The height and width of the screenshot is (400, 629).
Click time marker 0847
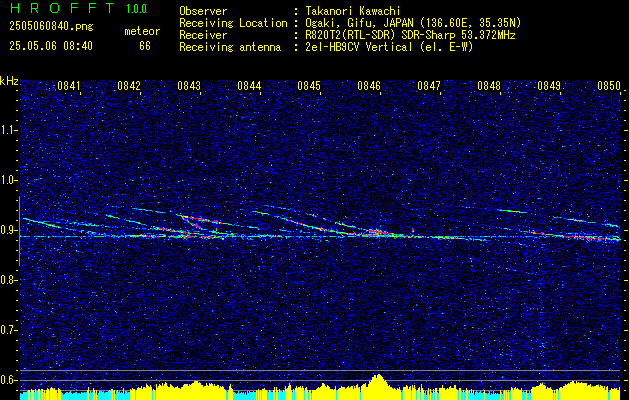coord(429,85)
